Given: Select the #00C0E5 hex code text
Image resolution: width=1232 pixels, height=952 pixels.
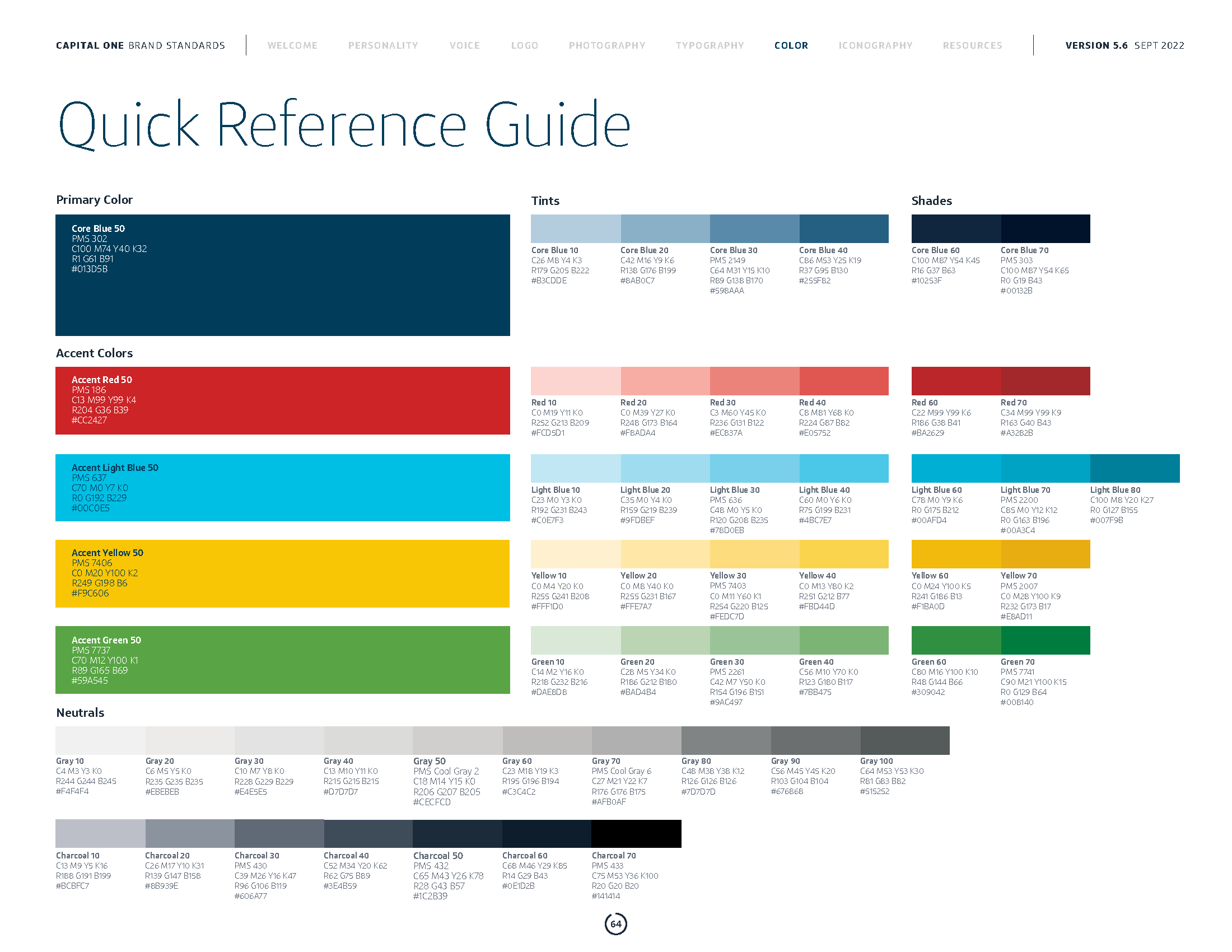Looking at the screenshot, I should tap(91, 508).
